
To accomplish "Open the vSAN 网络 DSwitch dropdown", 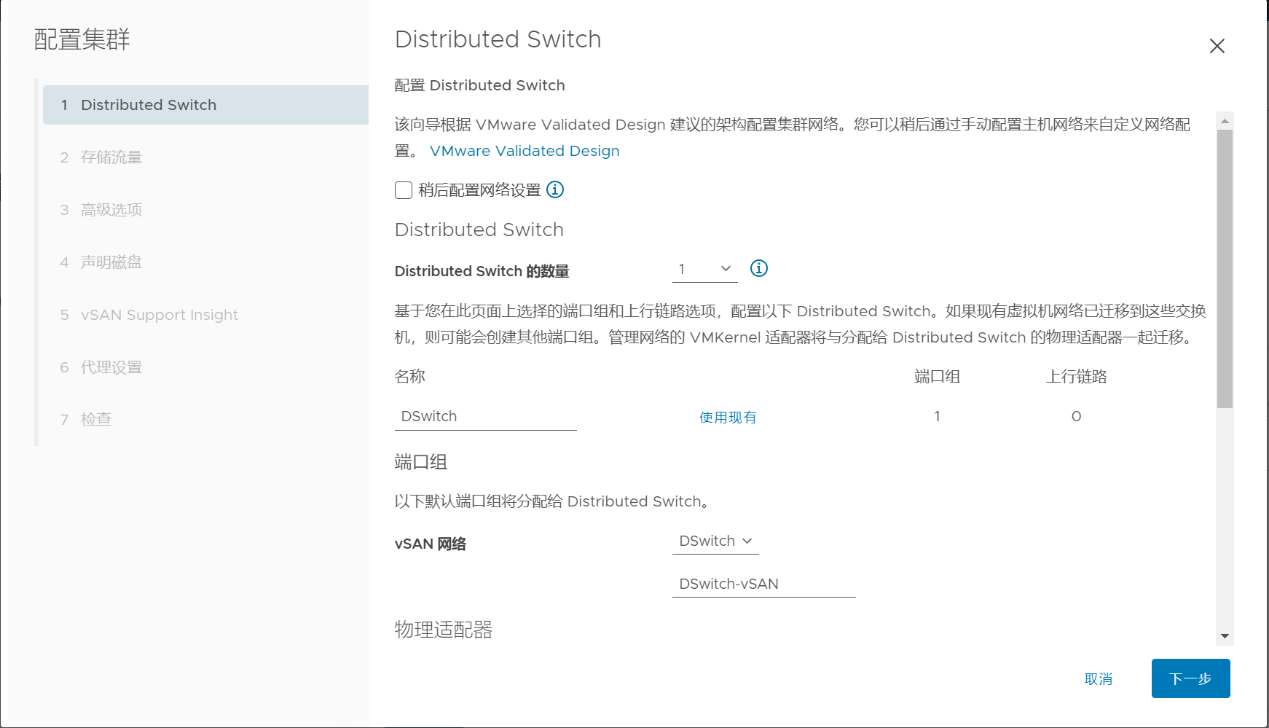I will [x=715, y=541].
